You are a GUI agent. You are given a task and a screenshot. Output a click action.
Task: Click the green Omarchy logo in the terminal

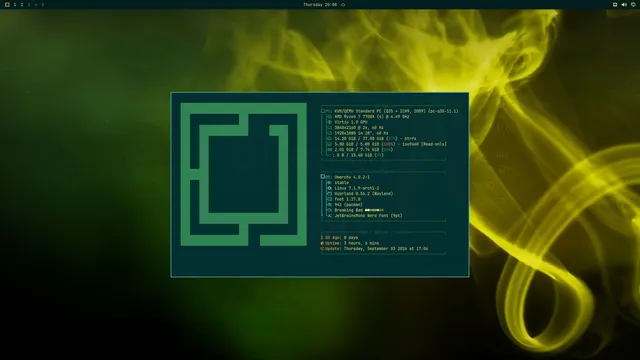tap(244, 174)
